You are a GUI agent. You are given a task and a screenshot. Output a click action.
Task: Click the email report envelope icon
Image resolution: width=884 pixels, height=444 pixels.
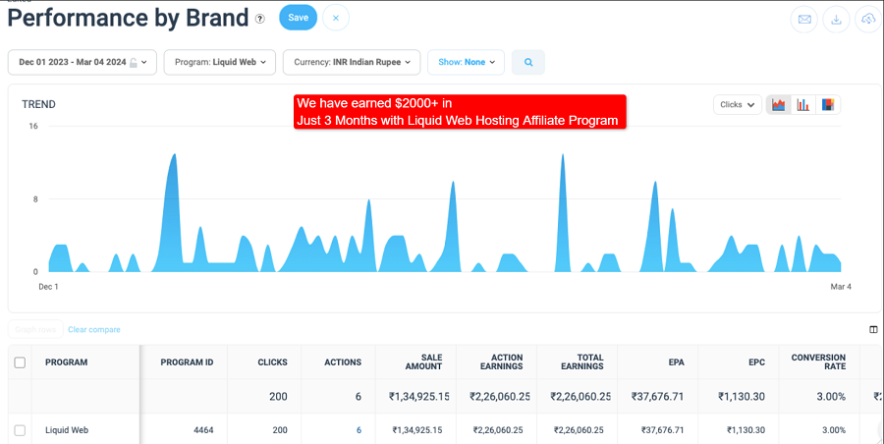804,20
